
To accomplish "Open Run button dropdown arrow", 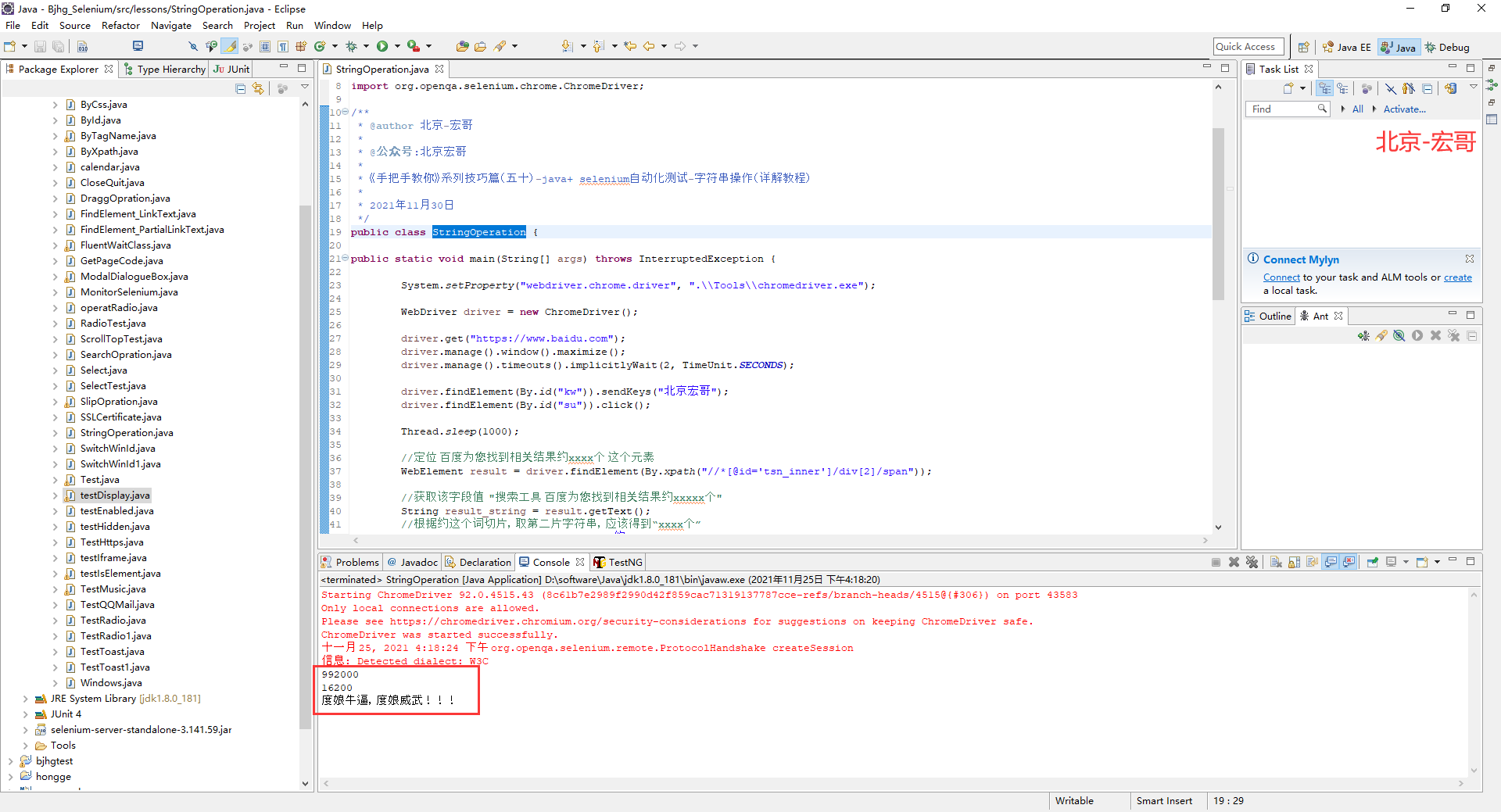I will [x=397, y=46].
